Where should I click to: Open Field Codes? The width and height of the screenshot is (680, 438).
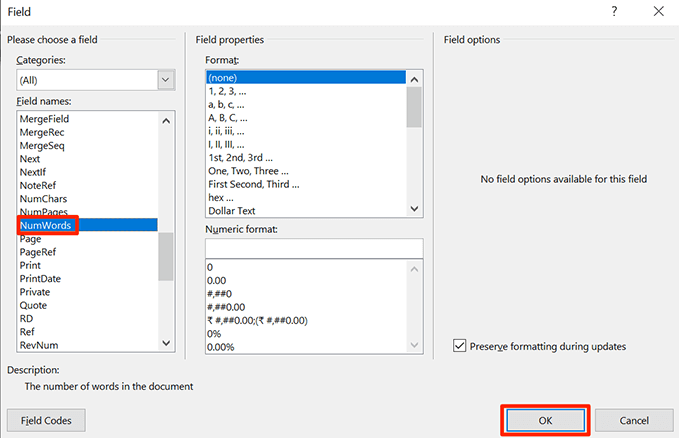(45, 421)
